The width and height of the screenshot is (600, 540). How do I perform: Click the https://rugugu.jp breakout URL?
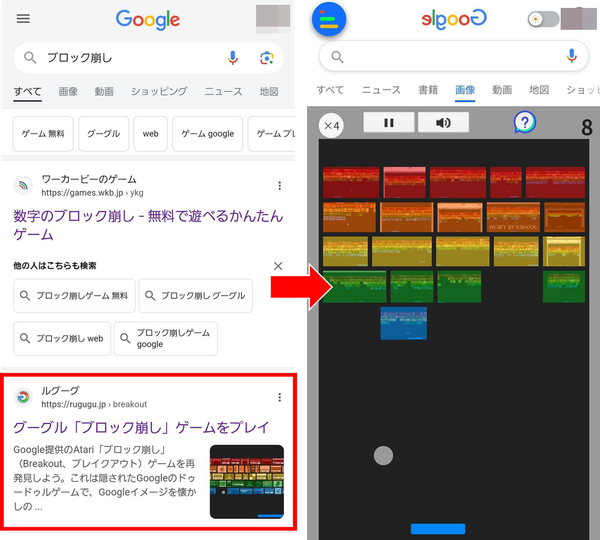click(94, 405)
